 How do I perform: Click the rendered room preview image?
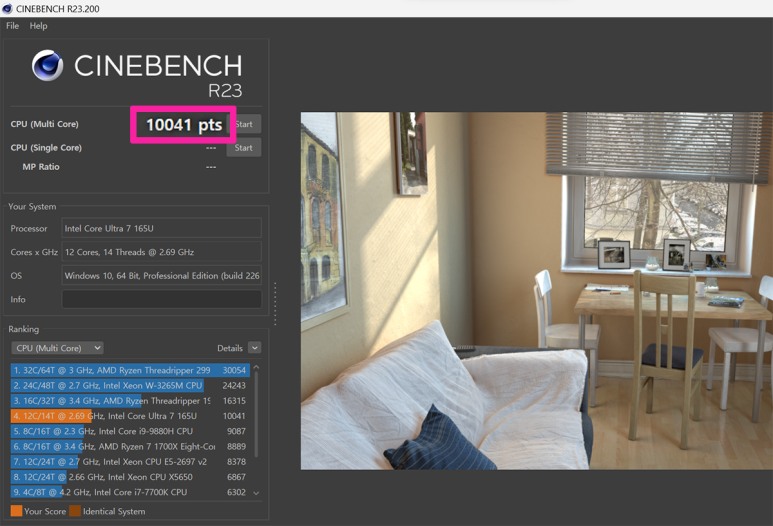tap(536, 290)
